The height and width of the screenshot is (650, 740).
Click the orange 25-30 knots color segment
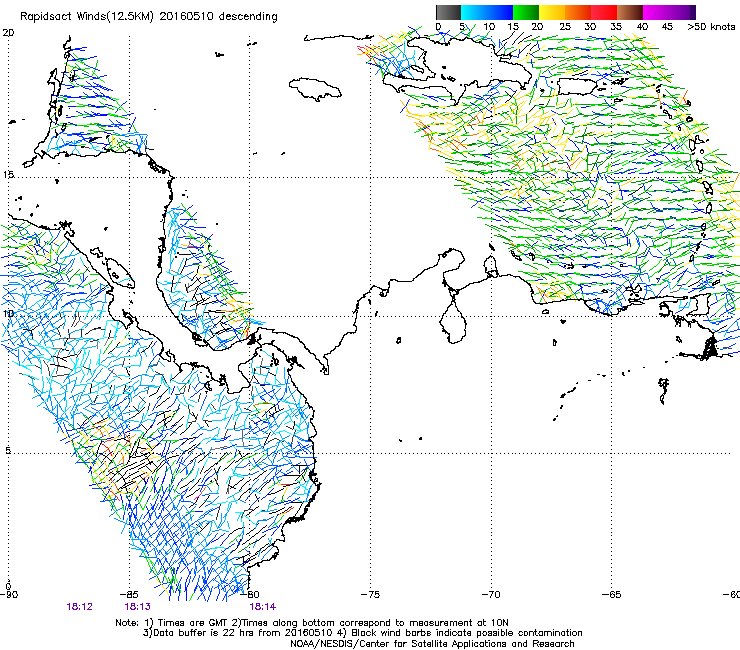(578, 12)
